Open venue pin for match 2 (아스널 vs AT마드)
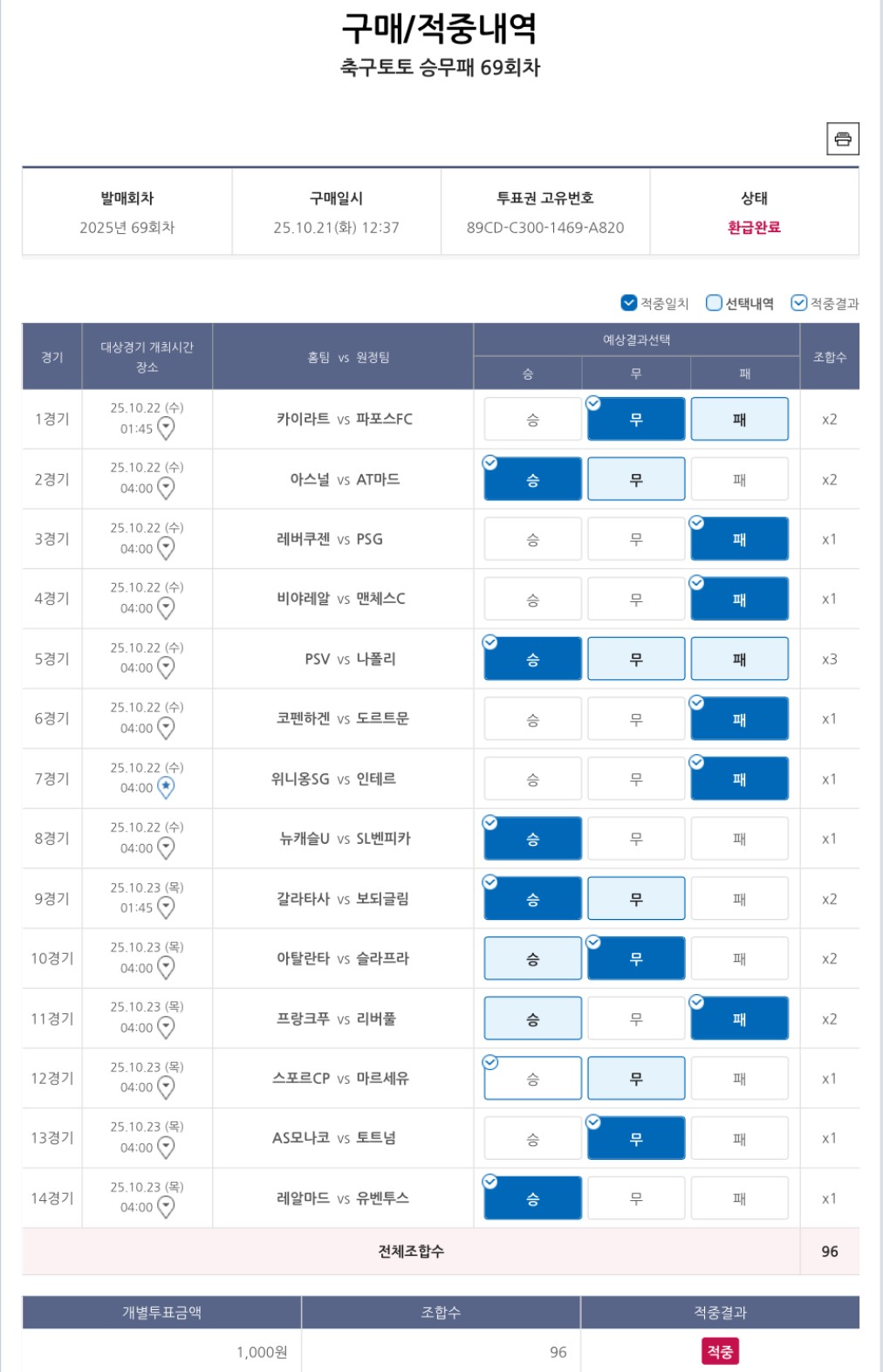Image resolution: width=883 pixels, height=1372 pixels. 166,489
